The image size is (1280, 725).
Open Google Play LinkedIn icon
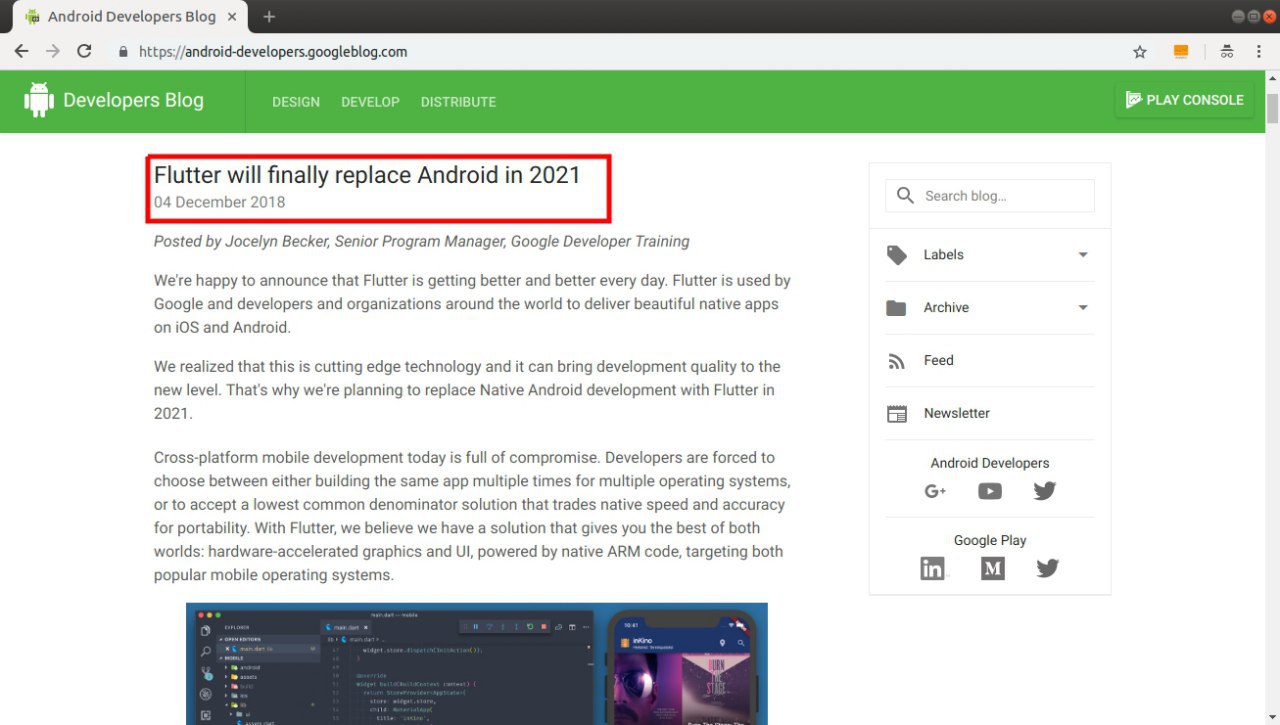pyautogui.click(x=933, y=568)
